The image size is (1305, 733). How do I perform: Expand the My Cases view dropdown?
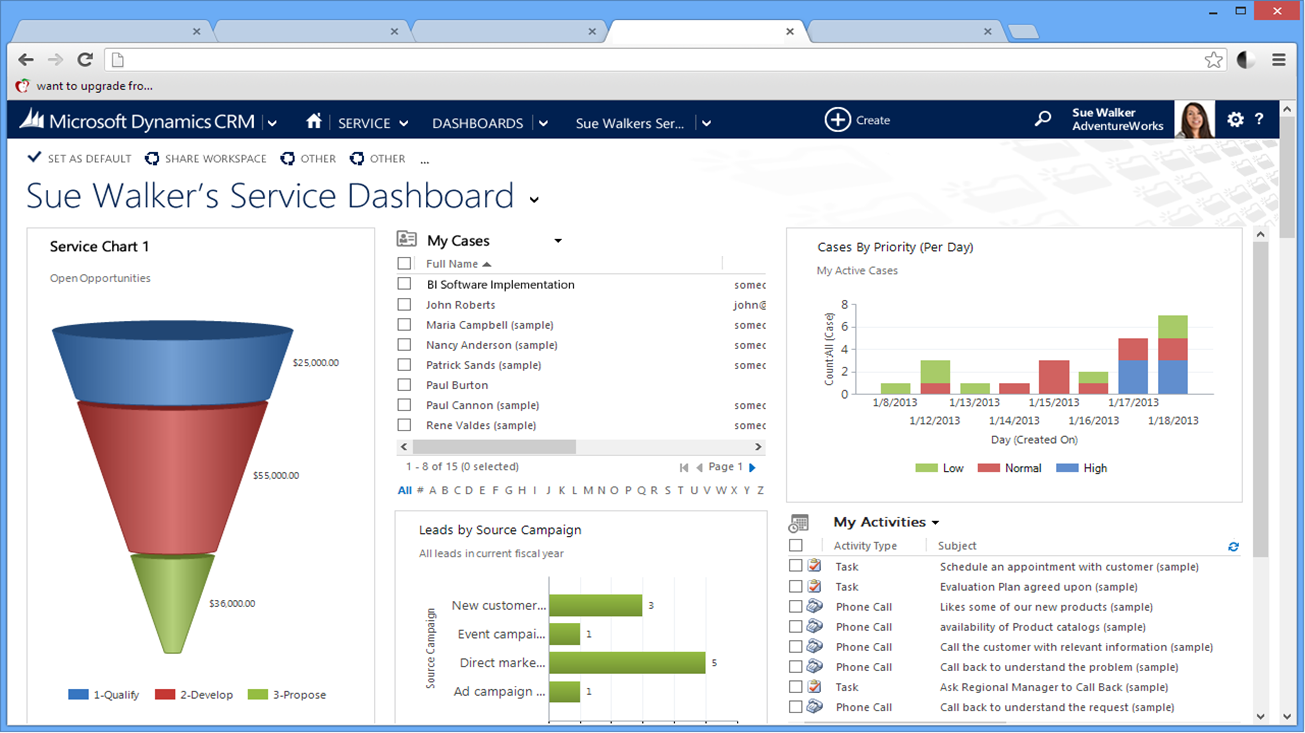tap(558, 241)
